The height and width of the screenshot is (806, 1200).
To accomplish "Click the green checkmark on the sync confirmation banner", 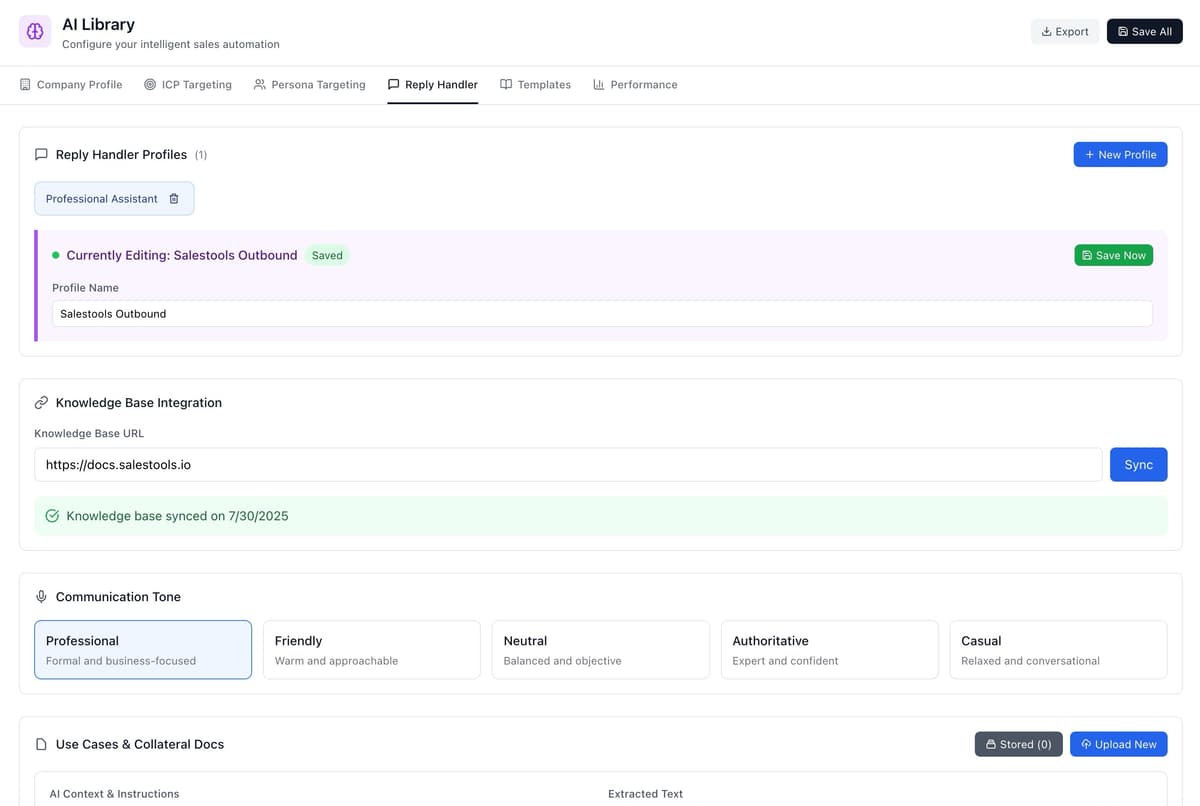I will tap(52, 515).
